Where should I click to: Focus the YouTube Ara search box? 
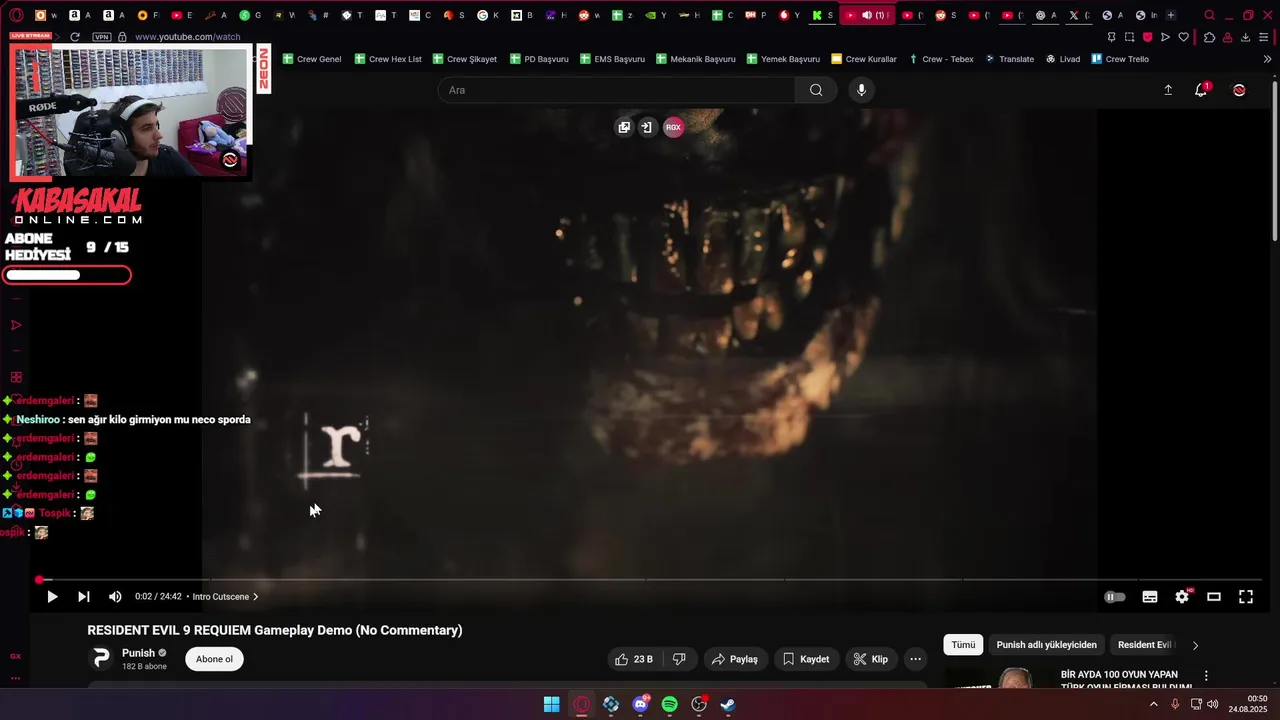tap(616, 90)
